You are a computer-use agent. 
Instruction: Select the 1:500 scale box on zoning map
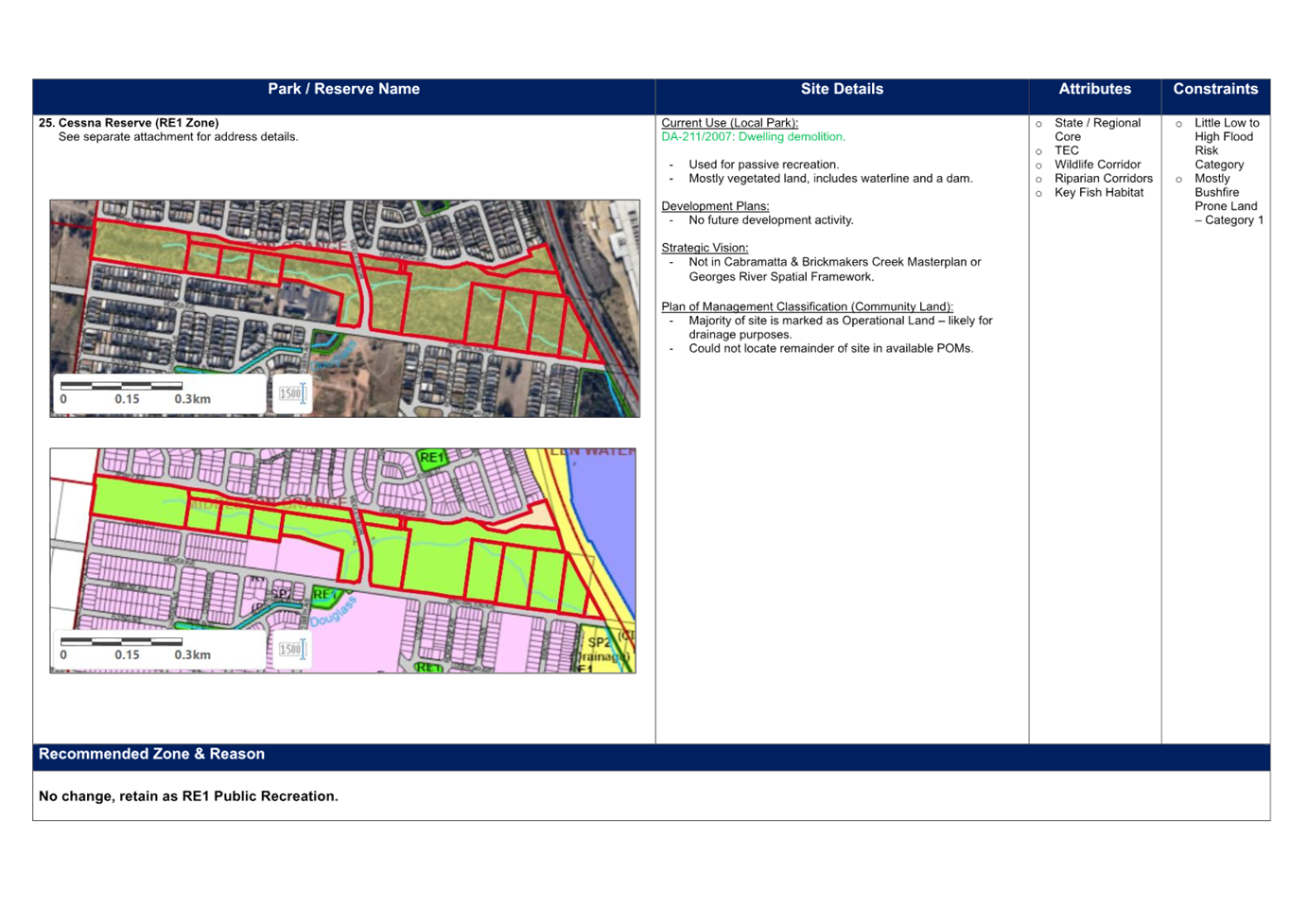291,649
